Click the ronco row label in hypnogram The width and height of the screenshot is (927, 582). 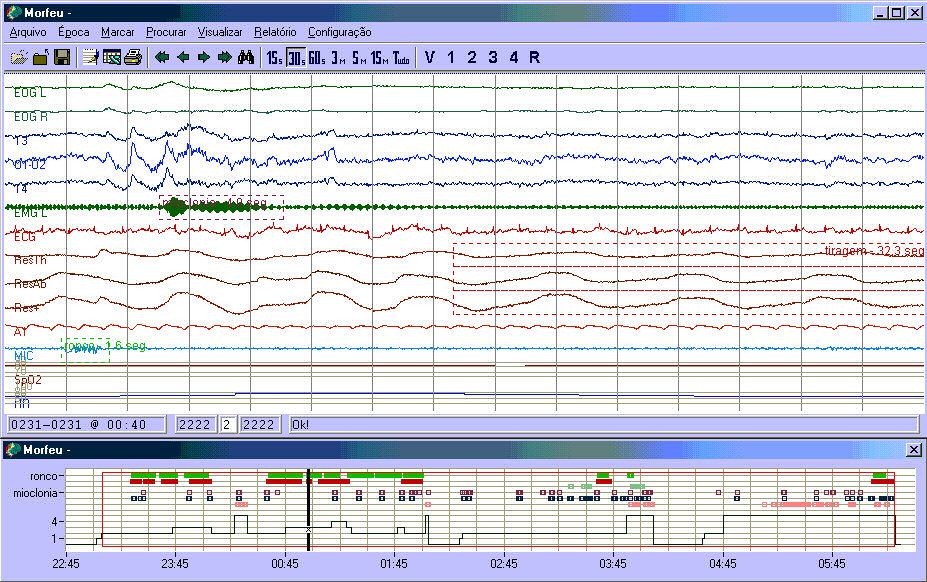44,476
